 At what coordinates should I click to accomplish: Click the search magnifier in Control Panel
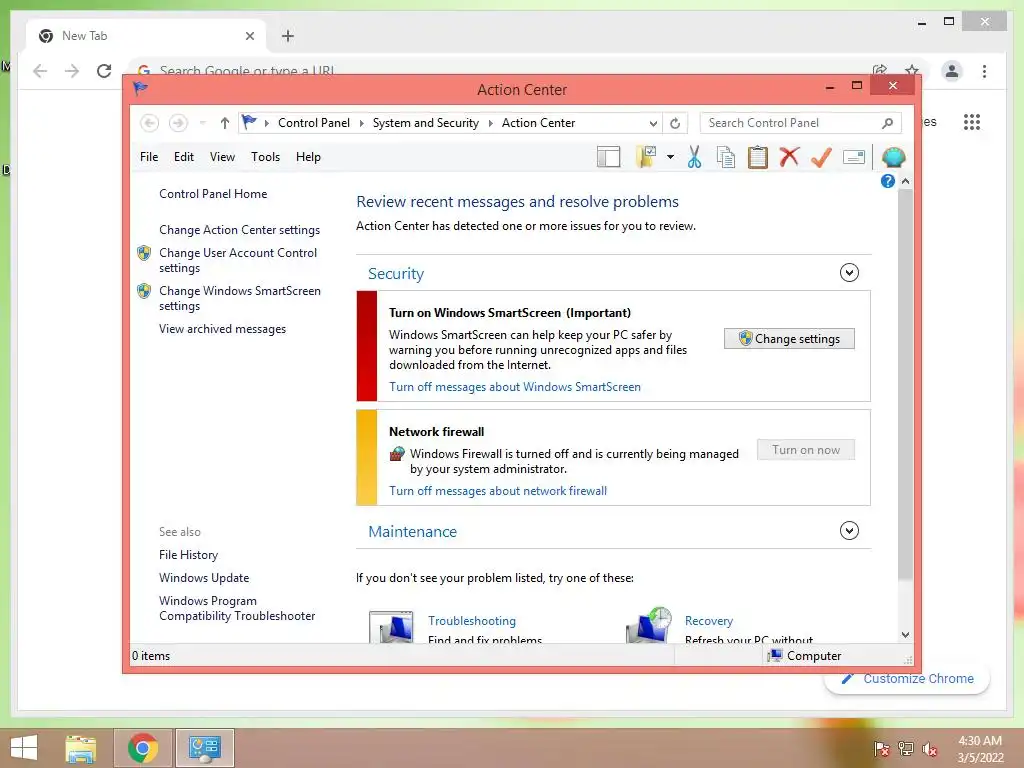click(x=888, y=123)
